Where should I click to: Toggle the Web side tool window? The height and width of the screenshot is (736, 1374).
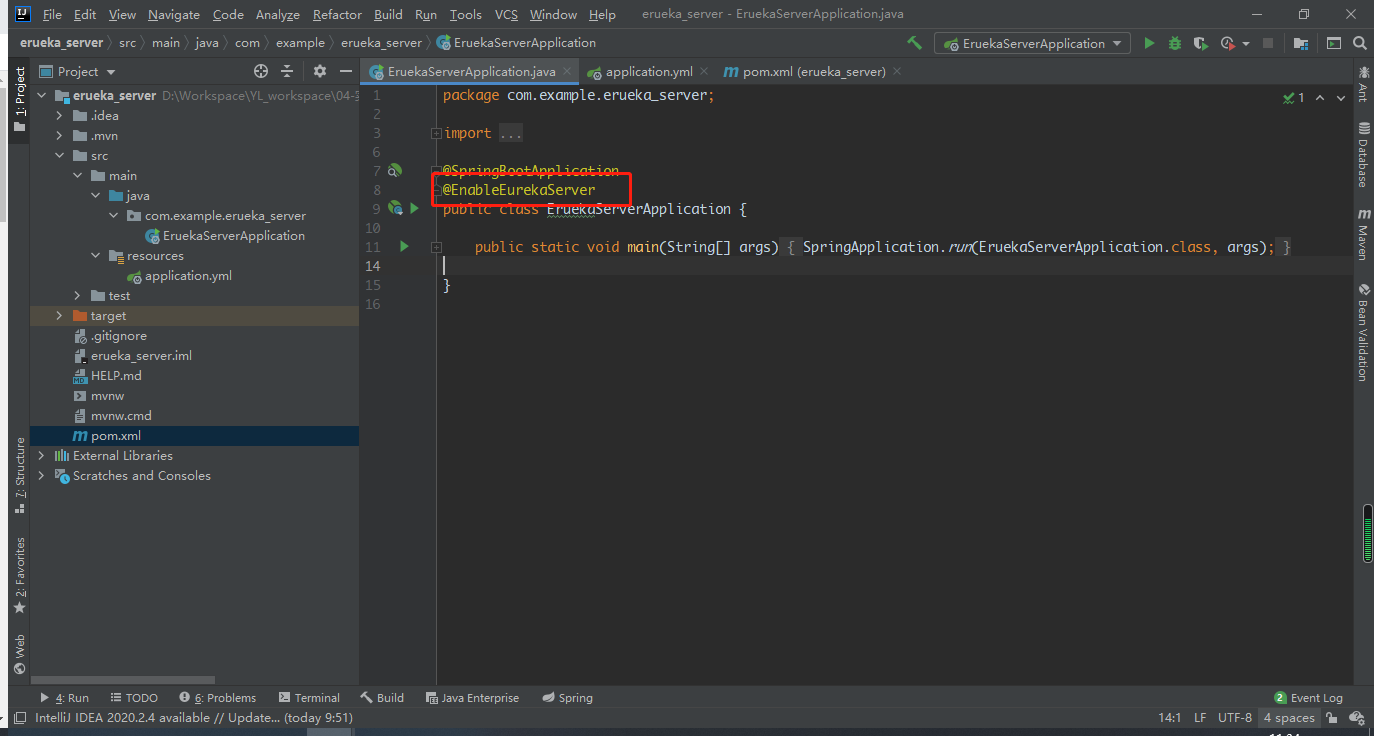pyautogui.click(x=19, y=654)
